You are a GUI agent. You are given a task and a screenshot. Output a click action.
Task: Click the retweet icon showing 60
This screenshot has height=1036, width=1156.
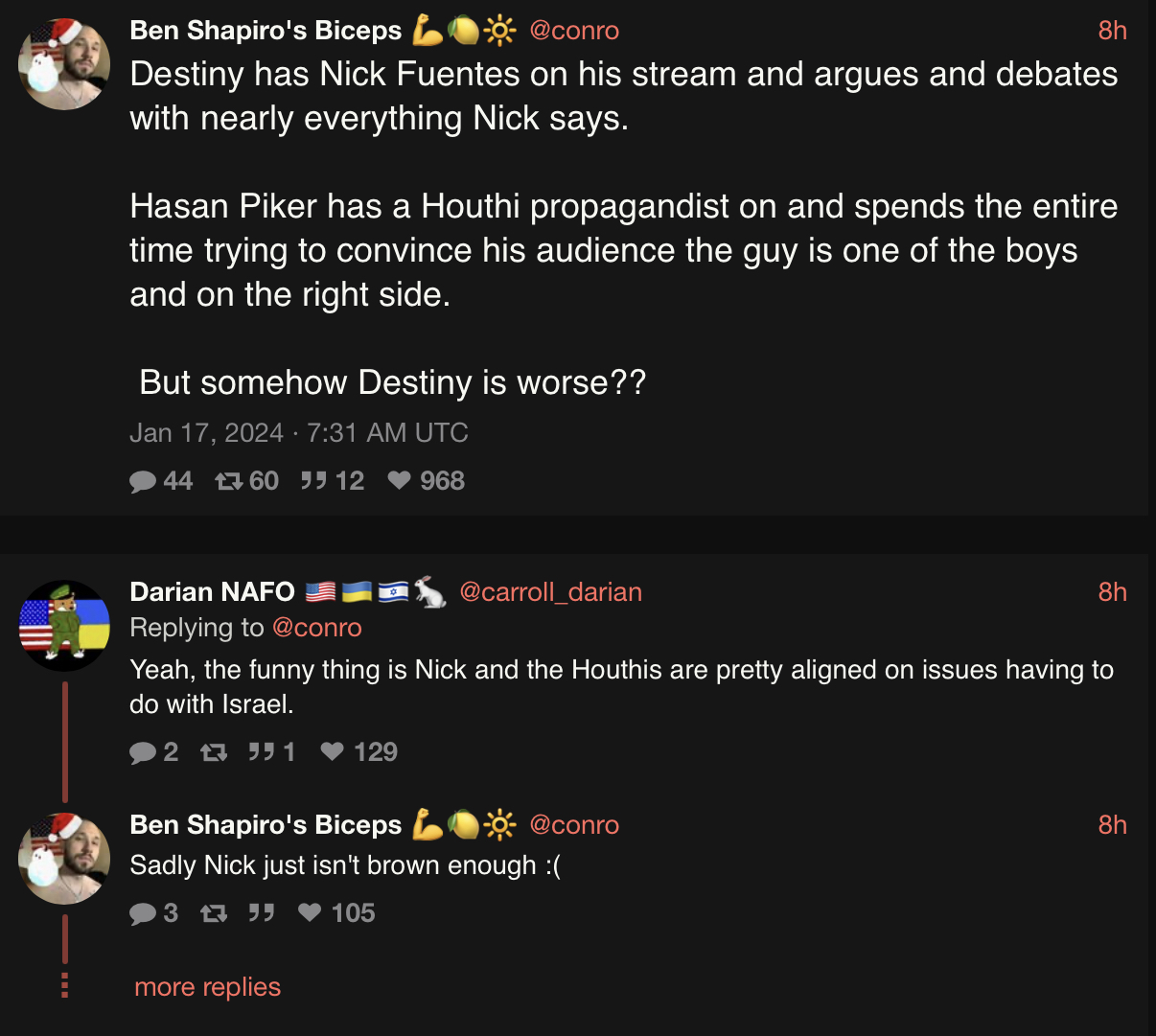pos(229,481)
